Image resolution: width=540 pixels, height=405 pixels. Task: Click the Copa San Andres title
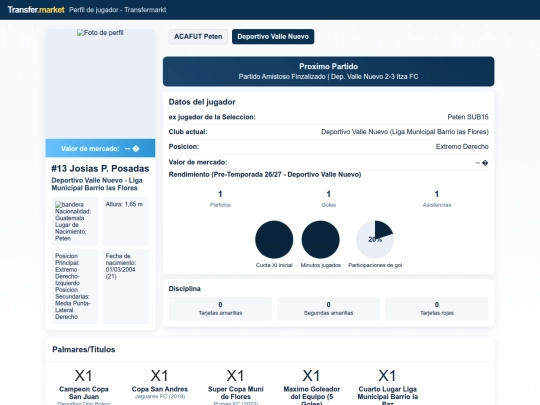coord(160,389)
